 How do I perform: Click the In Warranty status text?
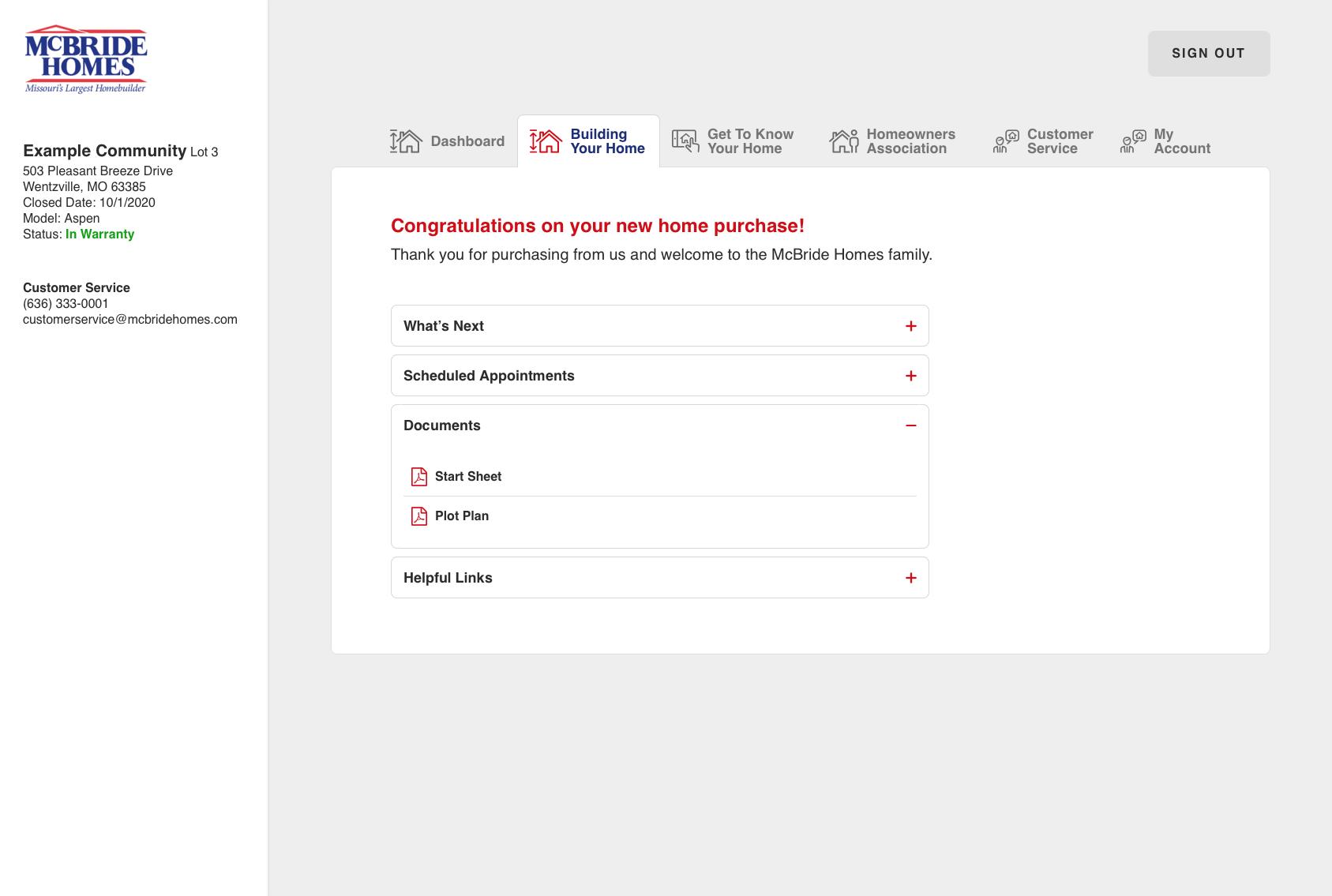[99, 234]
